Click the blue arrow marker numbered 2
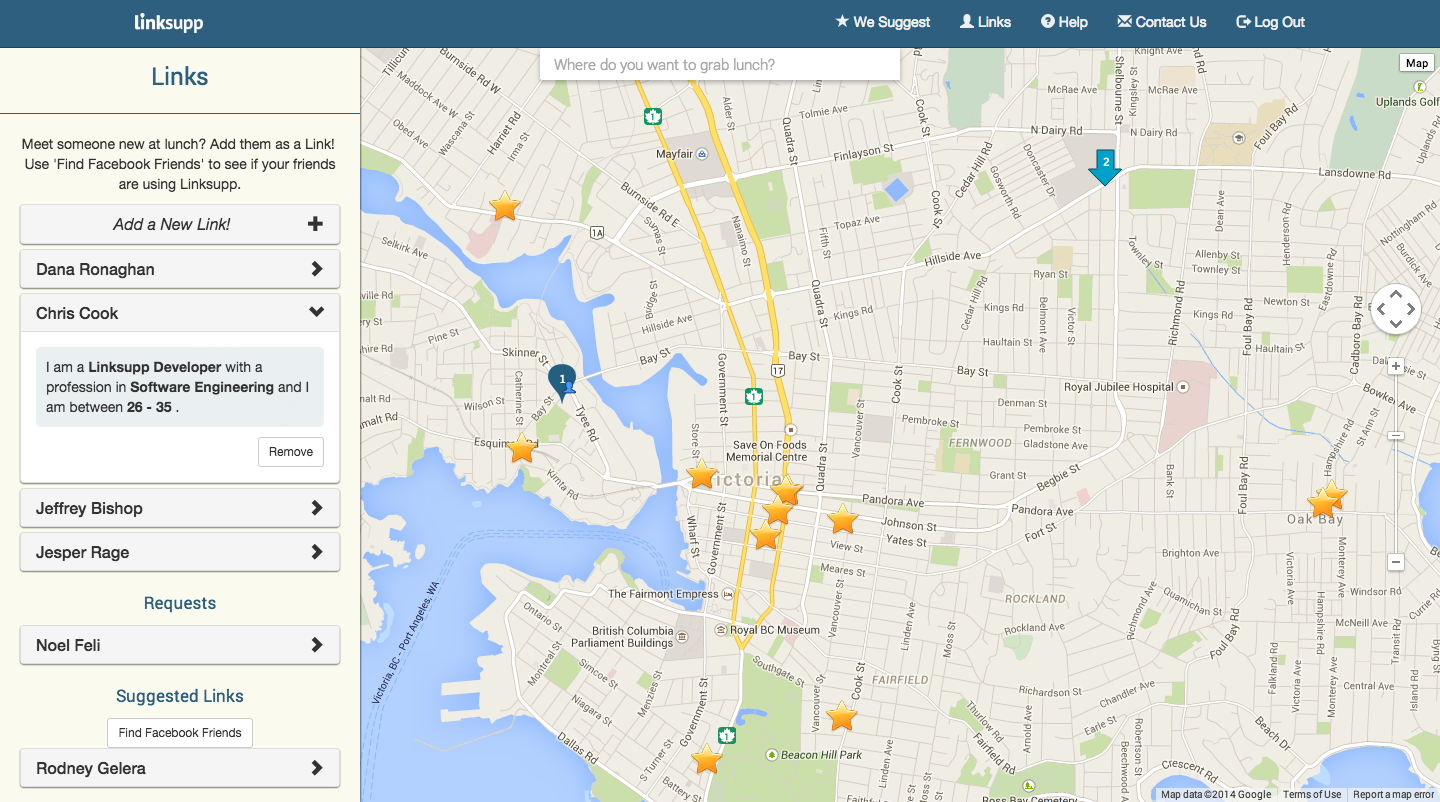1440x802 pixels. [x=1105, y=166]
